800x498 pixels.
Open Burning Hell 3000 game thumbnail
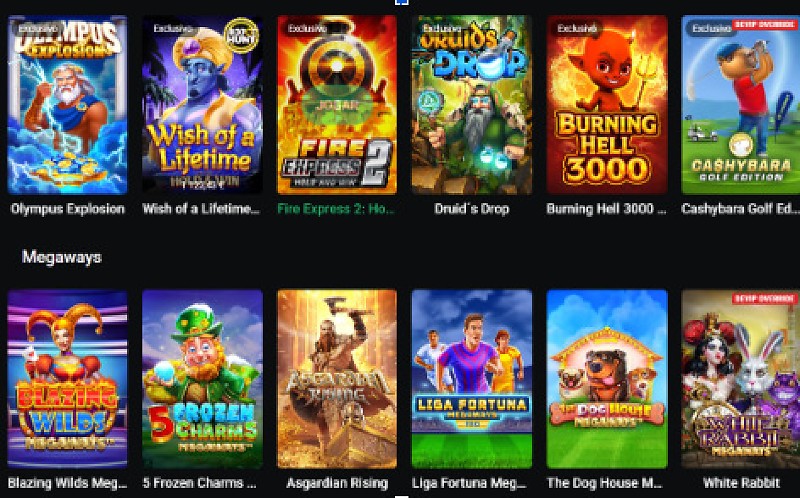[x=607, y=105]
